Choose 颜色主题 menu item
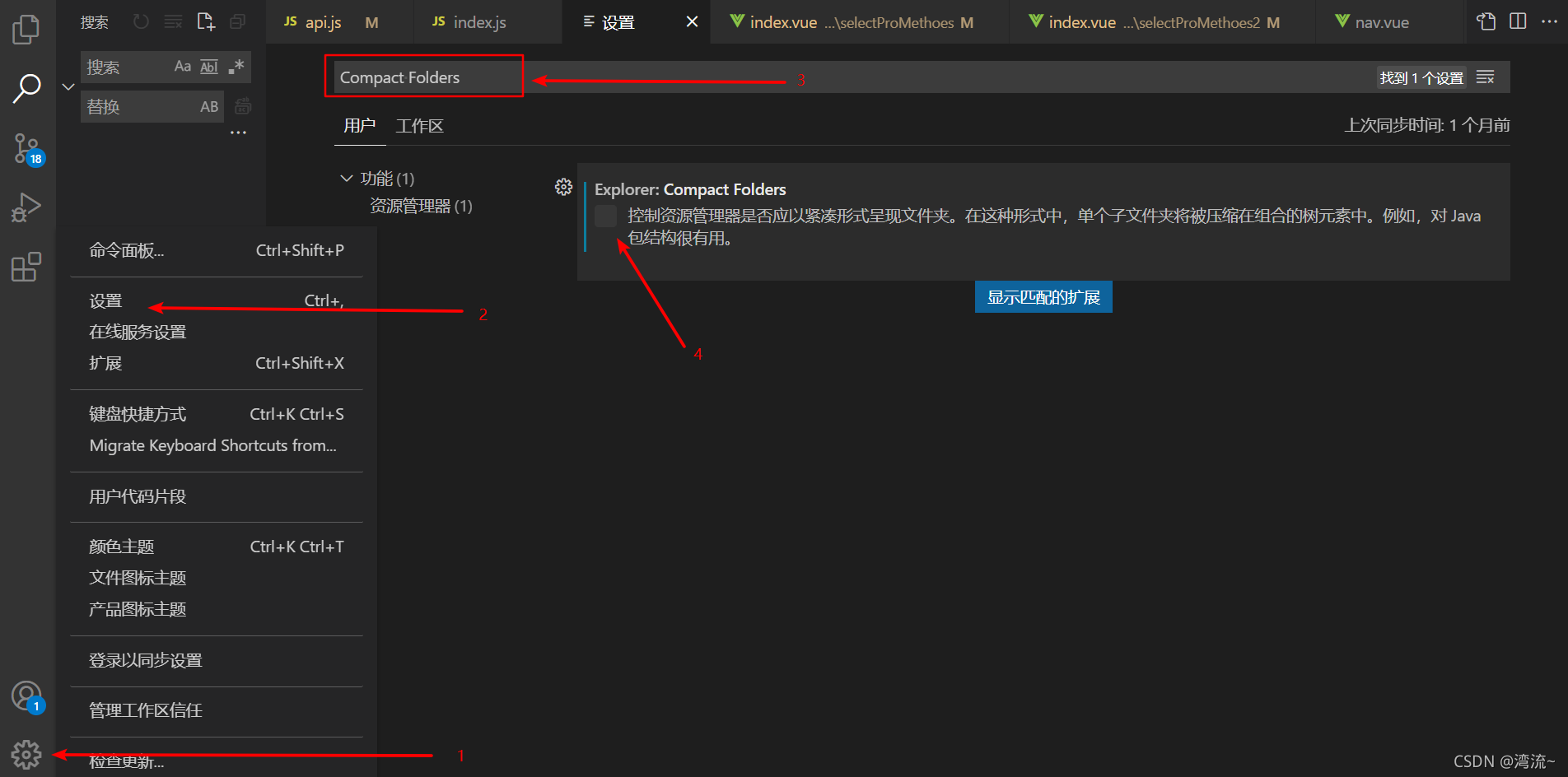The height and width of the screenshot is (777, 1568). 217,547
